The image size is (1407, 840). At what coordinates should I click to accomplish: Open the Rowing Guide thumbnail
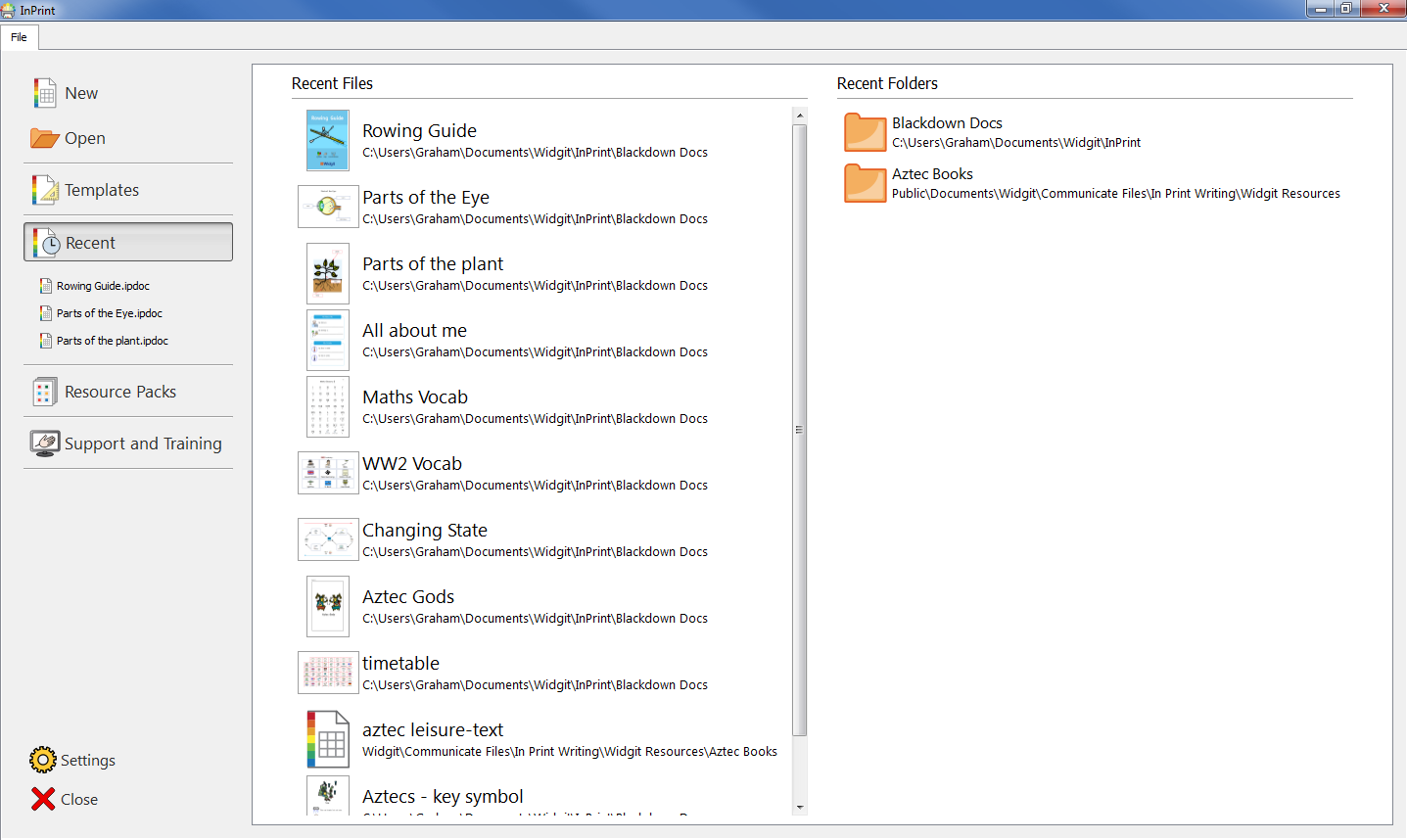click(x=328, y=140)
